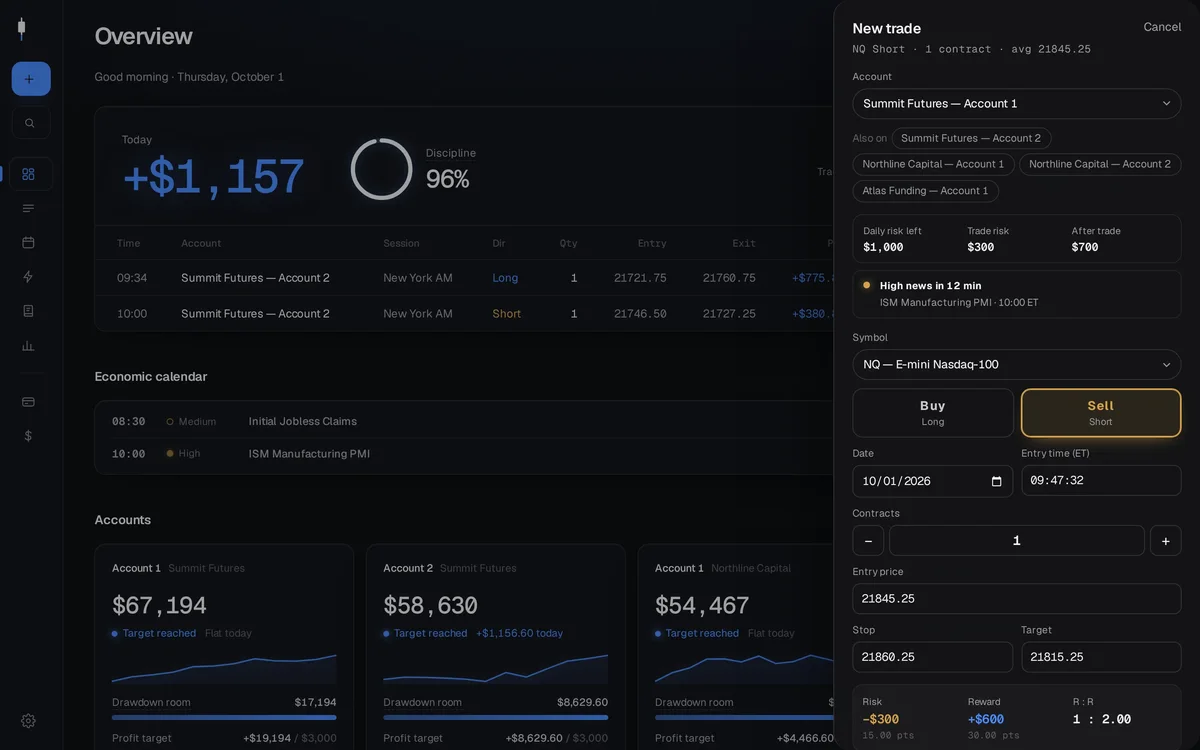Click the candlestick app logo
The image size is (1200, 750).
point(21,29)
